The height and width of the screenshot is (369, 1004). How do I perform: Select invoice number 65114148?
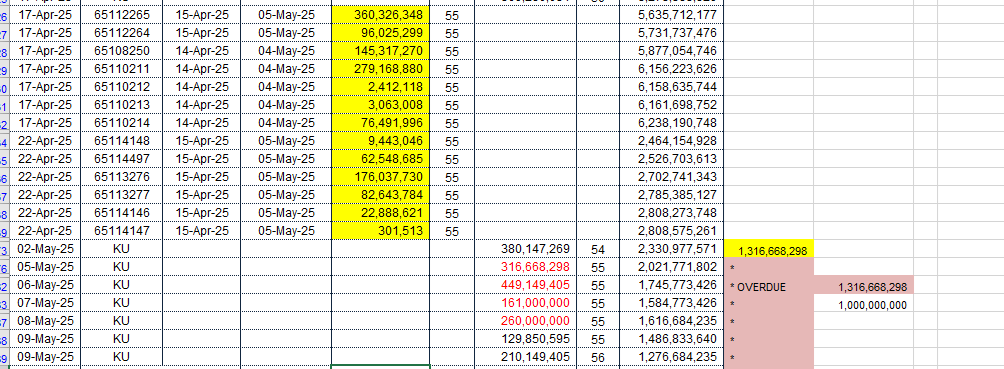coord(122,140)
